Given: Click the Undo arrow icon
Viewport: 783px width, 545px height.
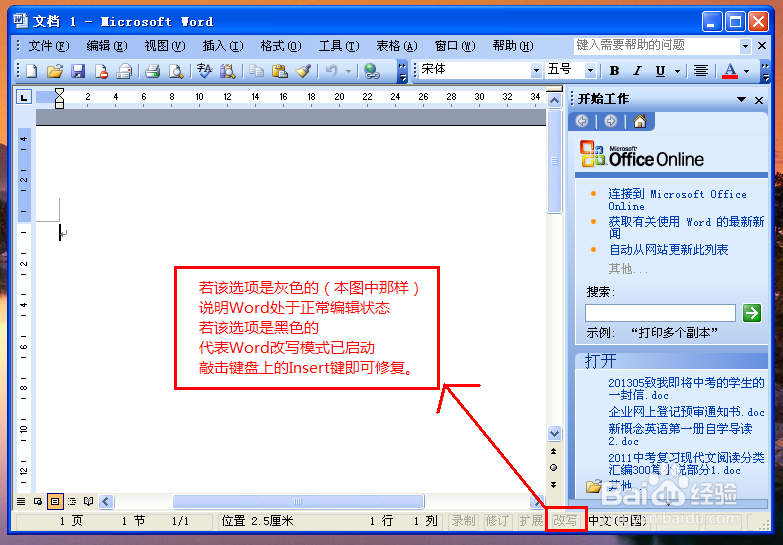Looking at the screenshot, I should 331,71.
